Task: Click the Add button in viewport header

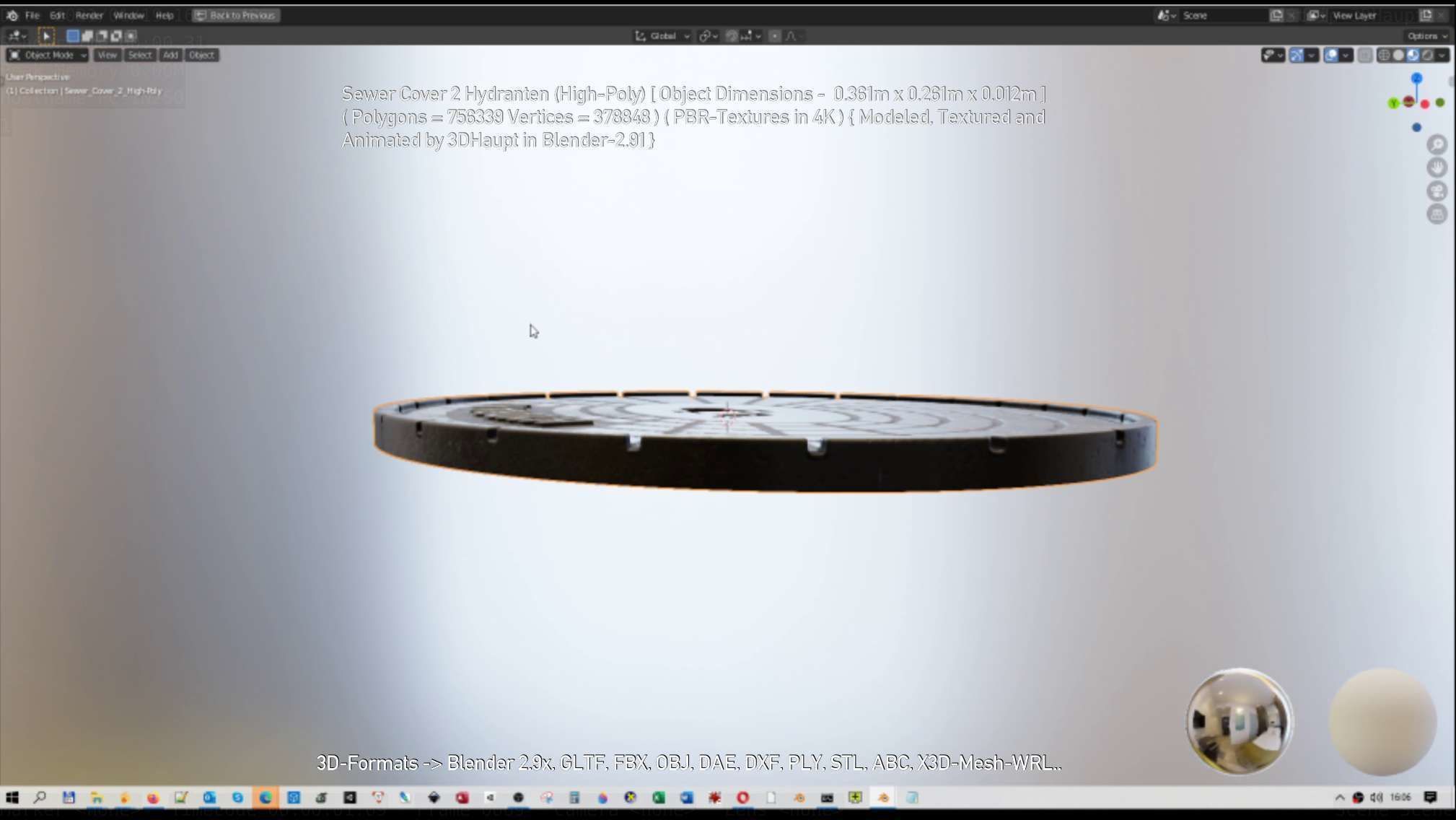Action: [x=170, y=56]
